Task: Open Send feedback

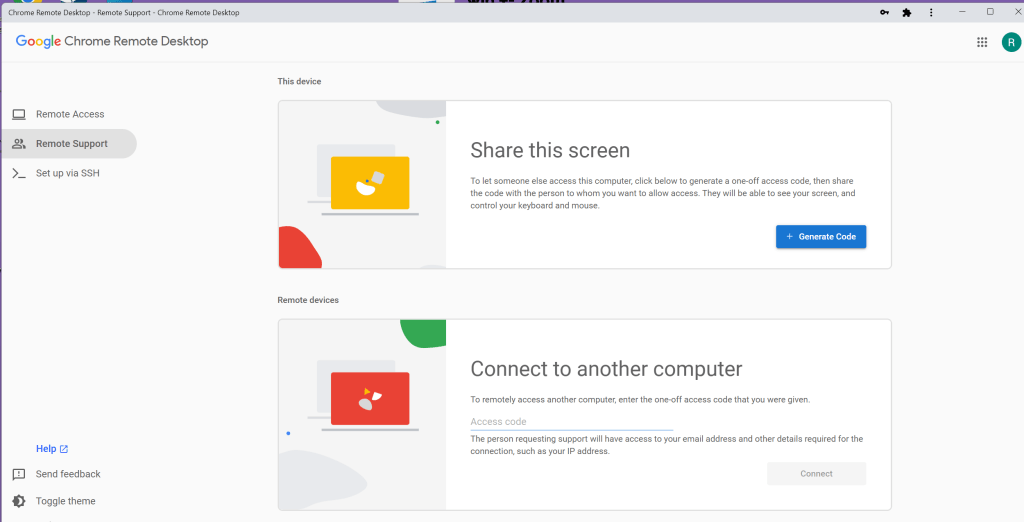Action: [x=68, y=474]
